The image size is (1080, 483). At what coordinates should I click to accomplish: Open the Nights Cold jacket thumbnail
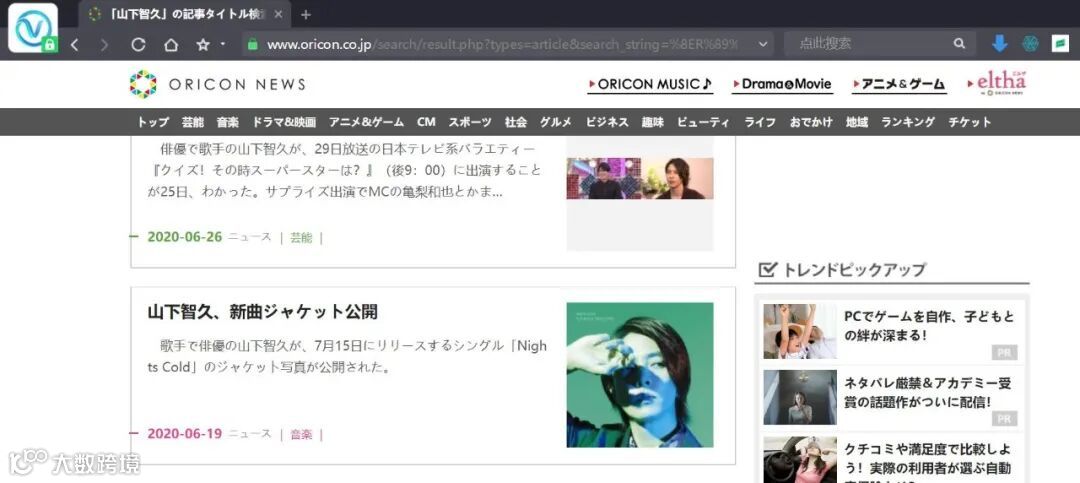640,375
